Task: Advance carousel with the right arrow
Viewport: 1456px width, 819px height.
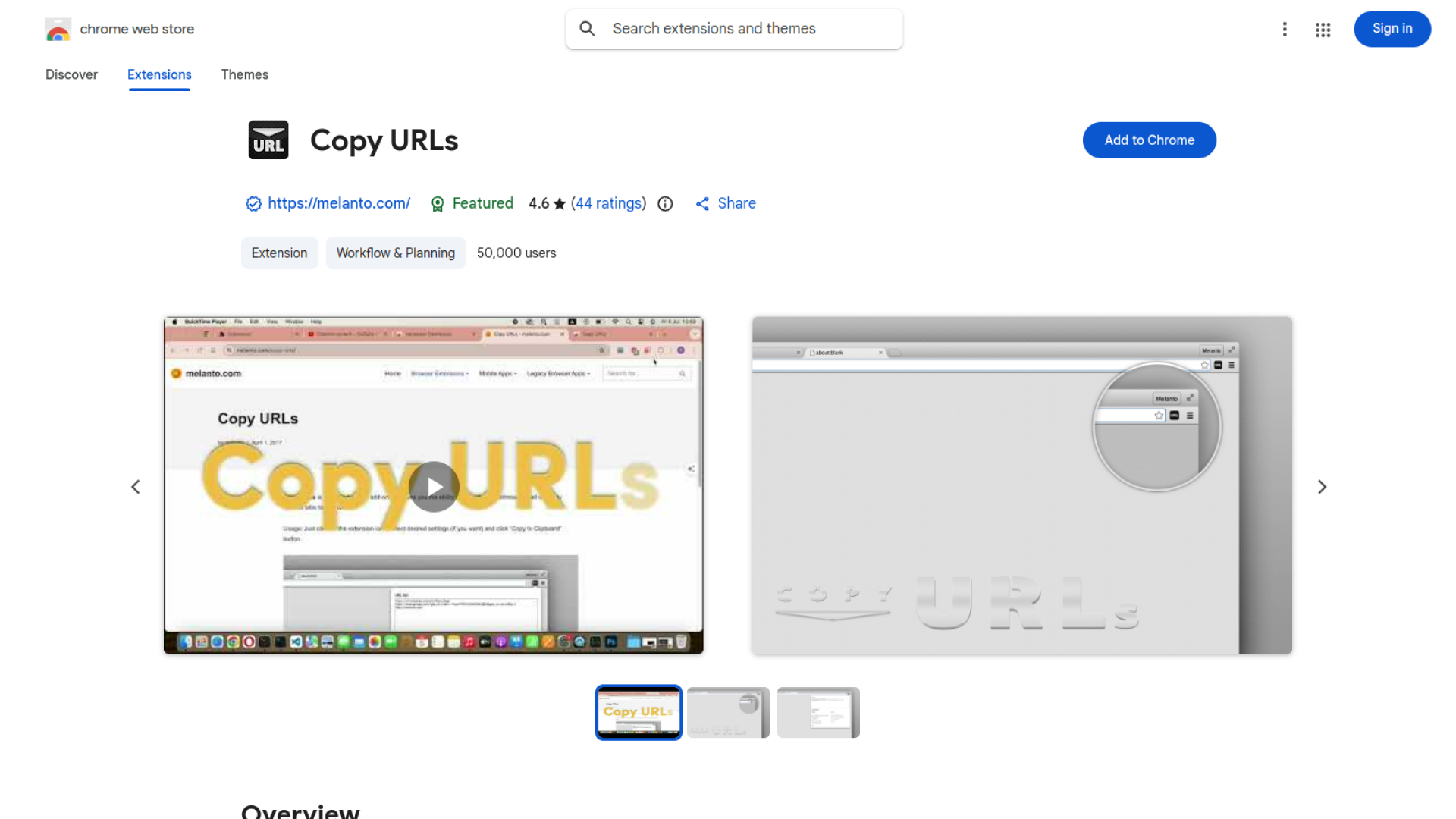Action: 1322,486
